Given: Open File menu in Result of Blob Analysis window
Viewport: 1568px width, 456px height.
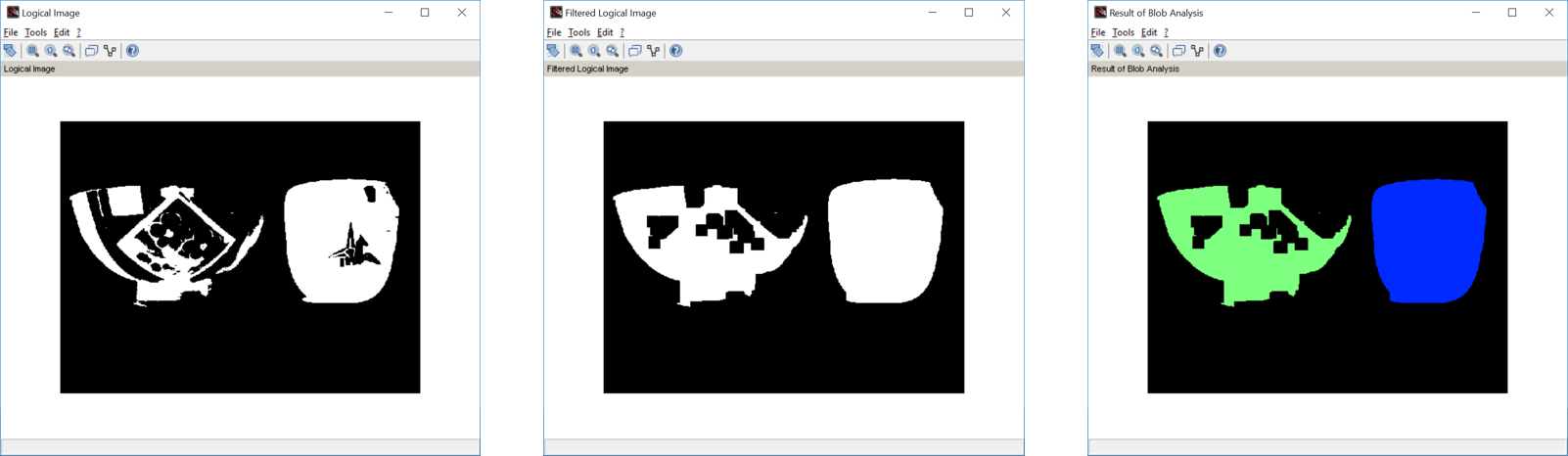Looking at the screenshot, I should pyautogui.click(x=1098, y=32).
